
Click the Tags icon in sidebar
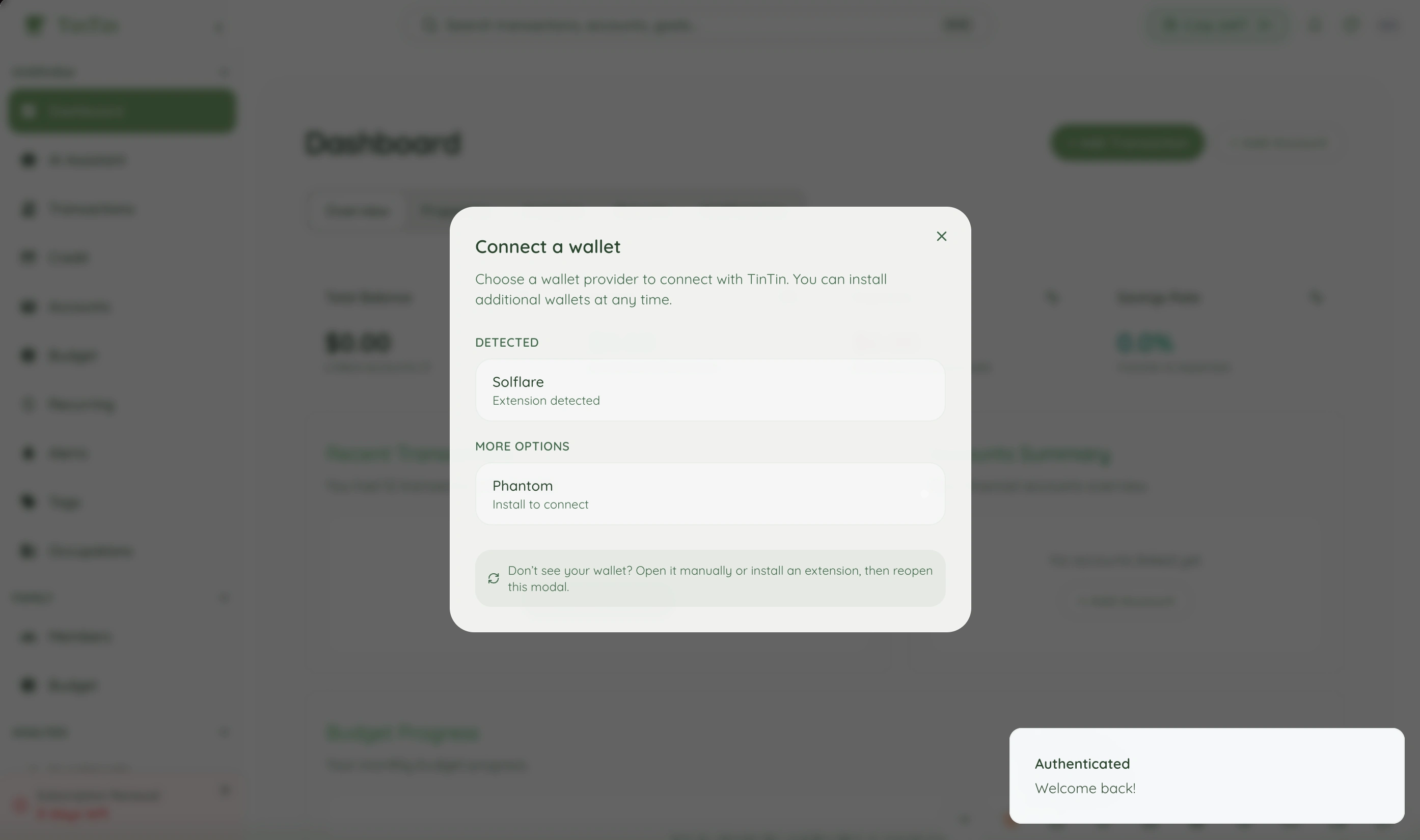(28, 502)
